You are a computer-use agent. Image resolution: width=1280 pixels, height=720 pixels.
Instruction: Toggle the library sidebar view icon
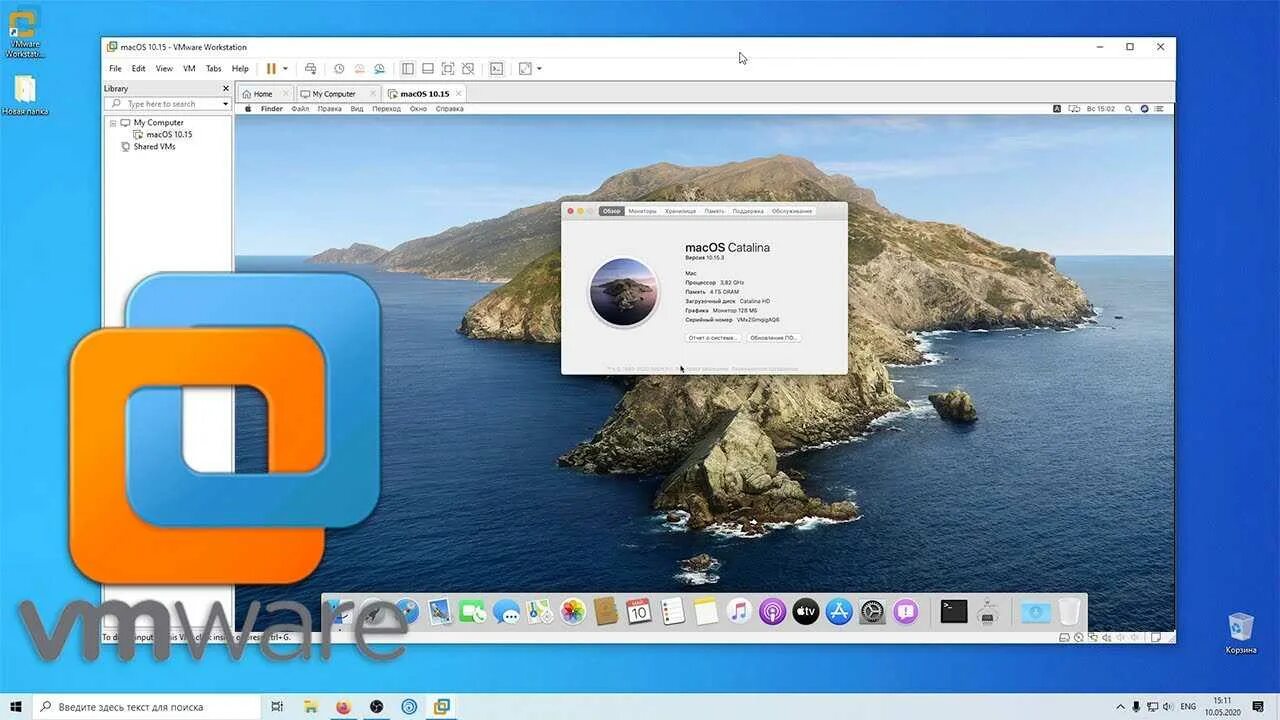[x=407, y=69]
